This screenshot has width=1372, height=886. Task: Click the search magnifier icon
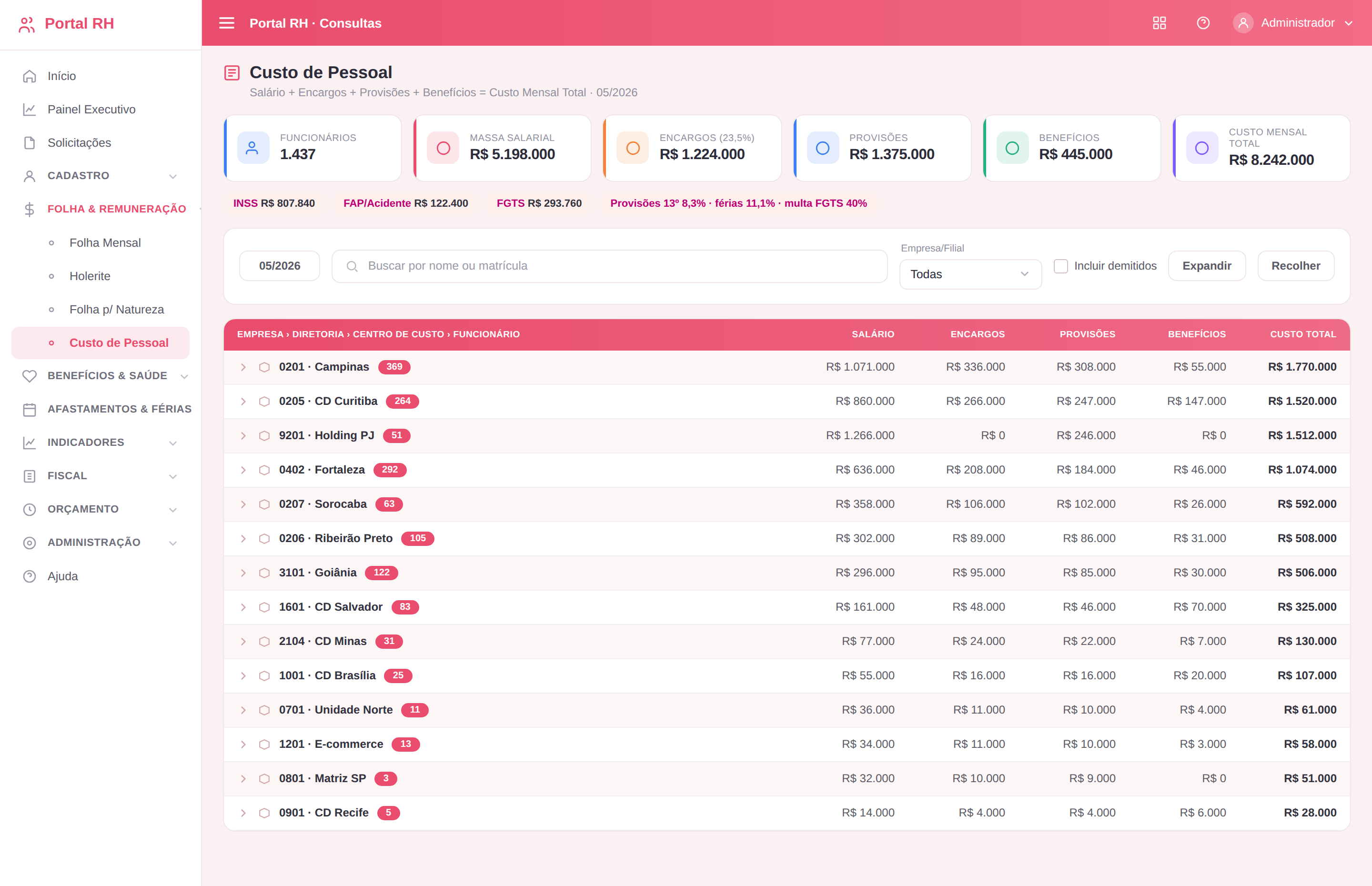352,266
